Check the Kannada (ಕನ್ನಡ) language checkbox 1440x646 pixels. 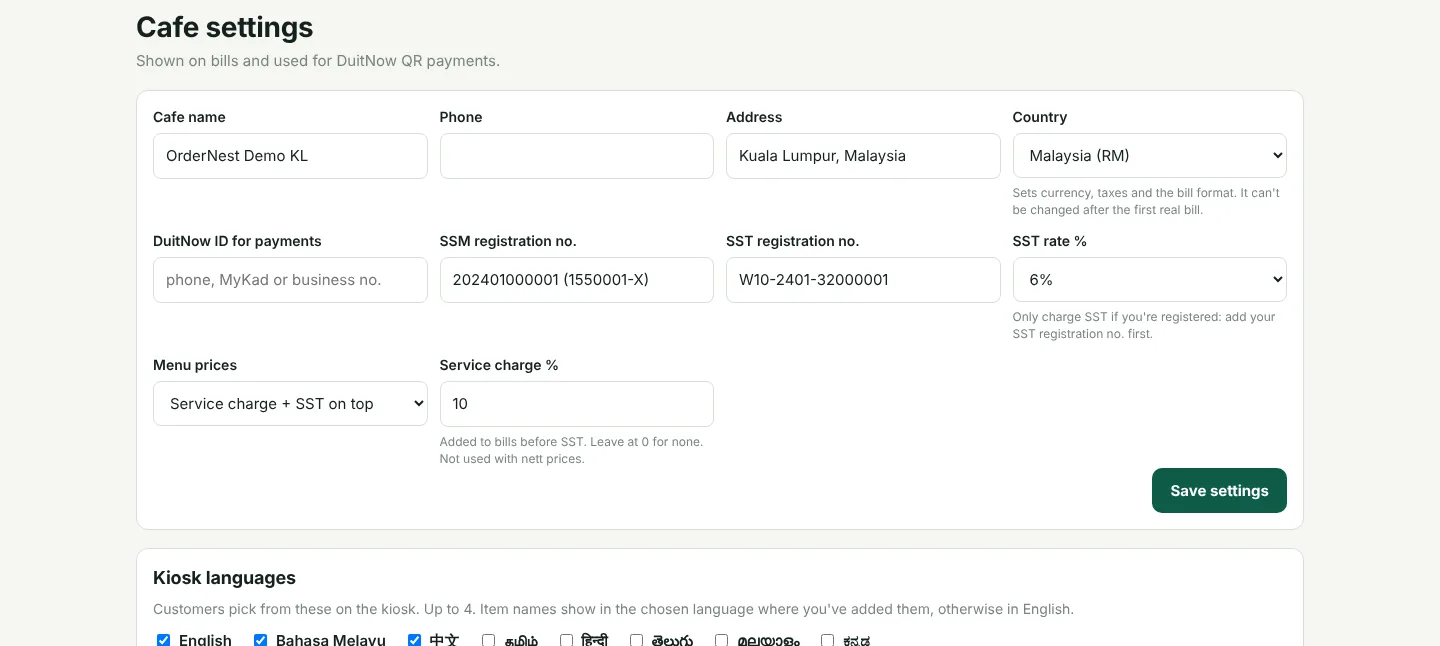(827, 640)
